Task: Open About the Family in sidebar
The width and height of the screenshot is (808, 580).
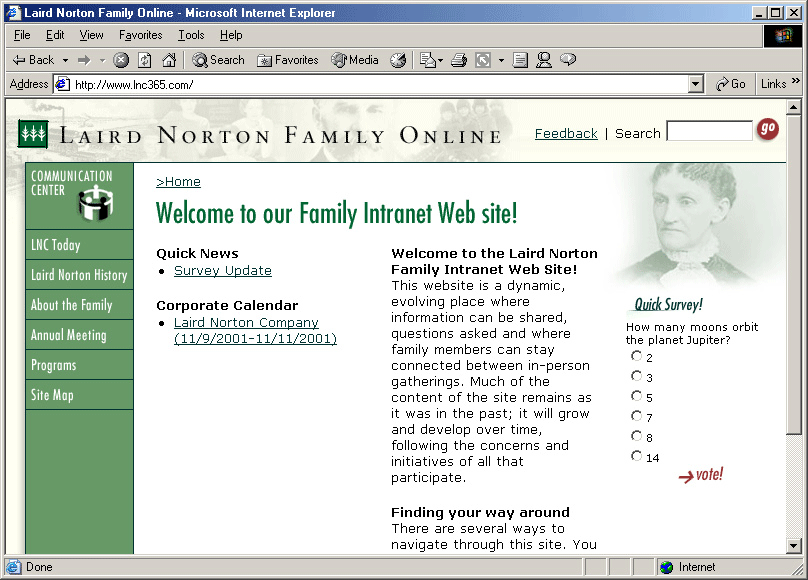Action: pos(79,304)
